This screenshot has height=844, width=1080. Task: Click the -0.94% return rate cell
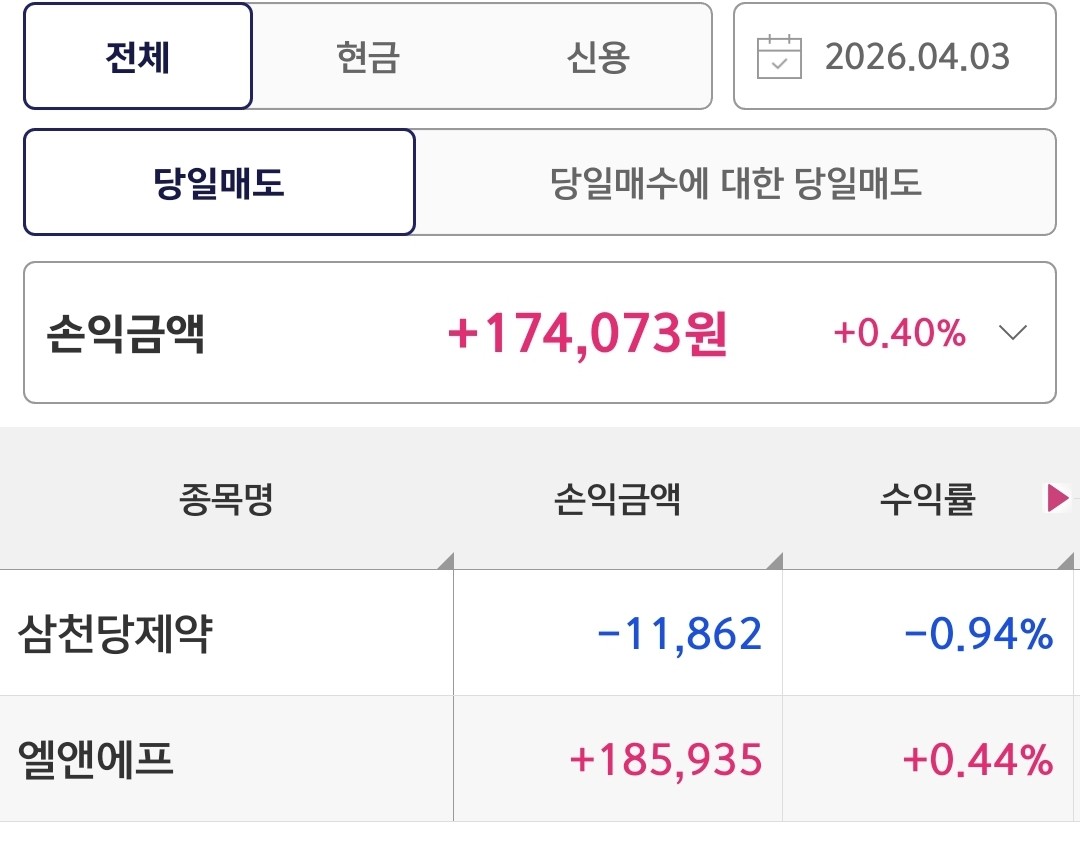(977, 634)
